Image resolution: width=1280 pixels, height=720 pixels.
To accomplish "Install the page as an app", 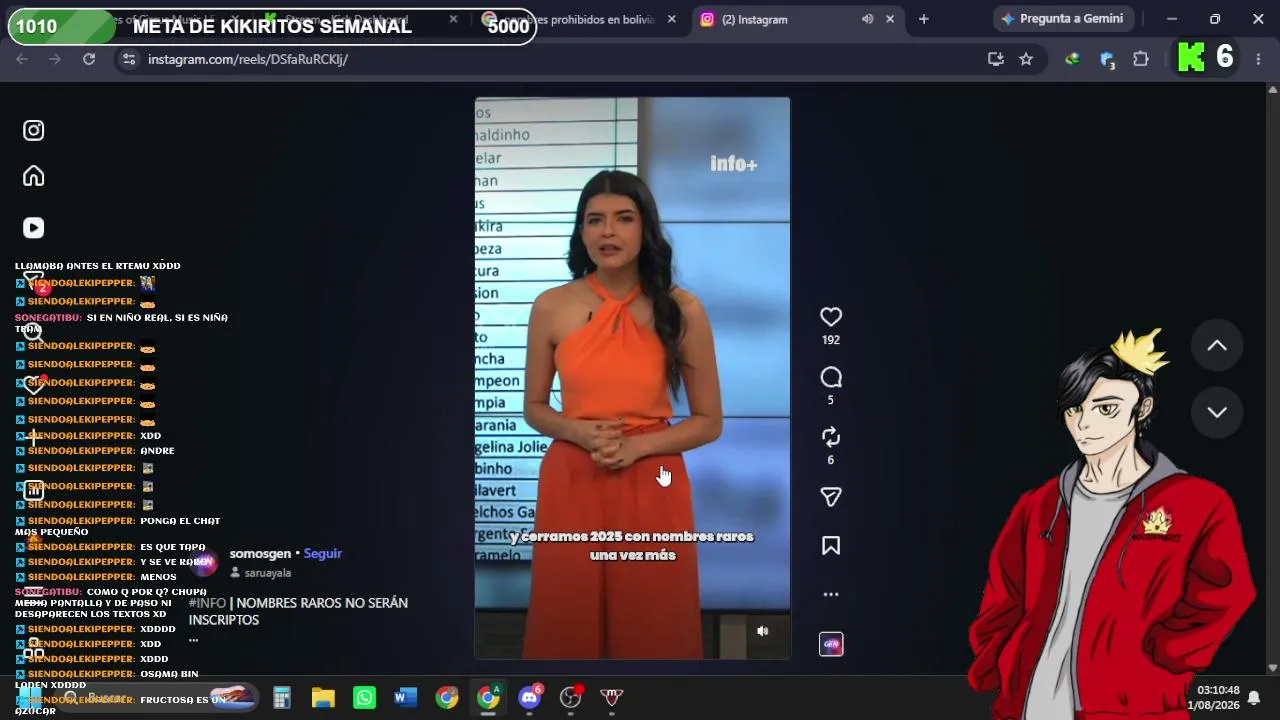I will point(995,59).
